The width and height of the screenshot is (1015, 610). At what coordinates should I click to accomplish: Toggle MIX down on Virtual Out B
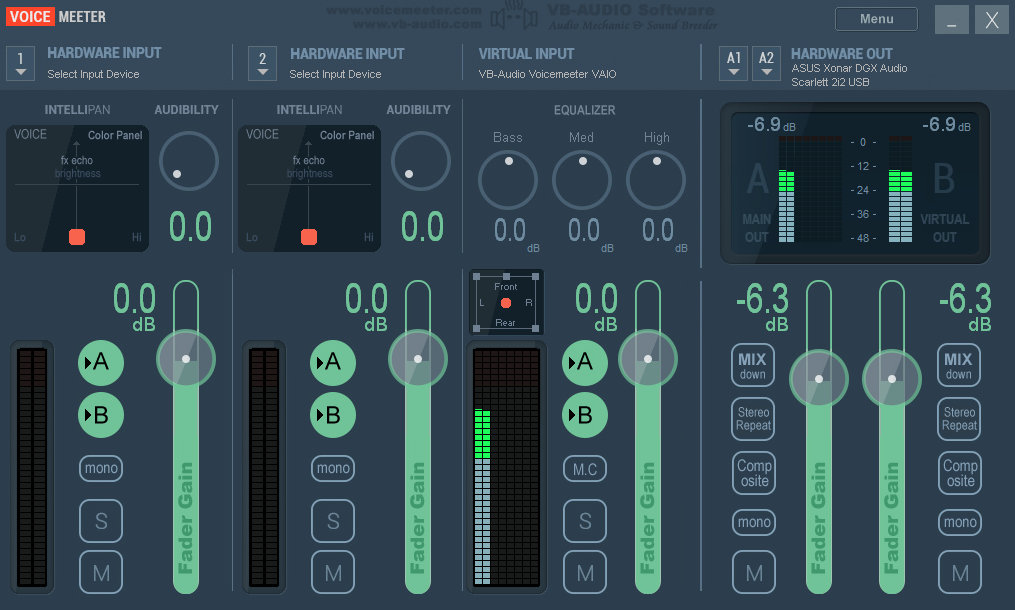[x=959, y=365]
